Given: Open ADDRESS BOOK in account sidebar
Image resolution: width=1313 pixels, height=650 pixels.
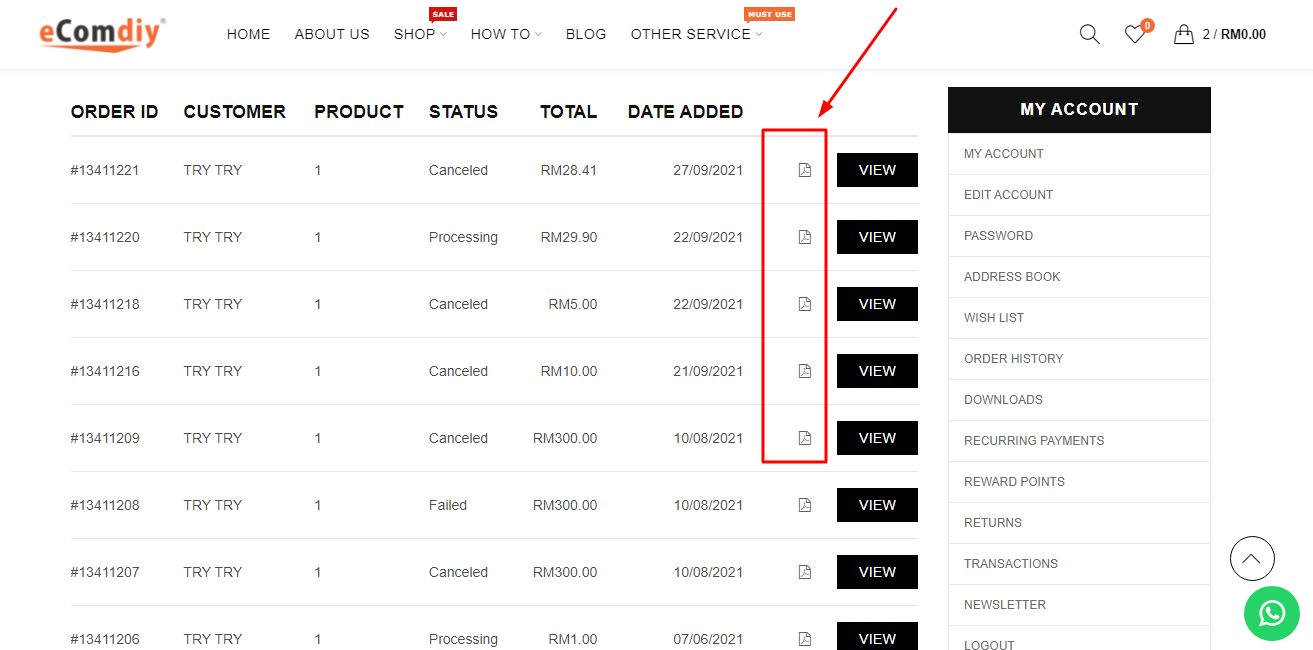Looking at the screenshot, I should [1012, 277].
